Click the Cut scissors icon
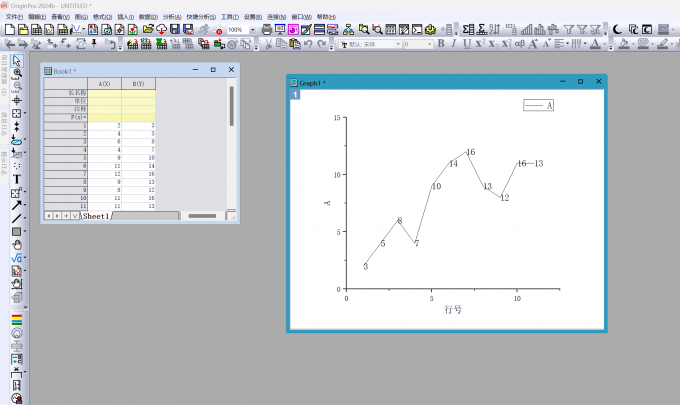Image resolution: width=680 pixels, height=405 pixels. click(x=268, y=44)
